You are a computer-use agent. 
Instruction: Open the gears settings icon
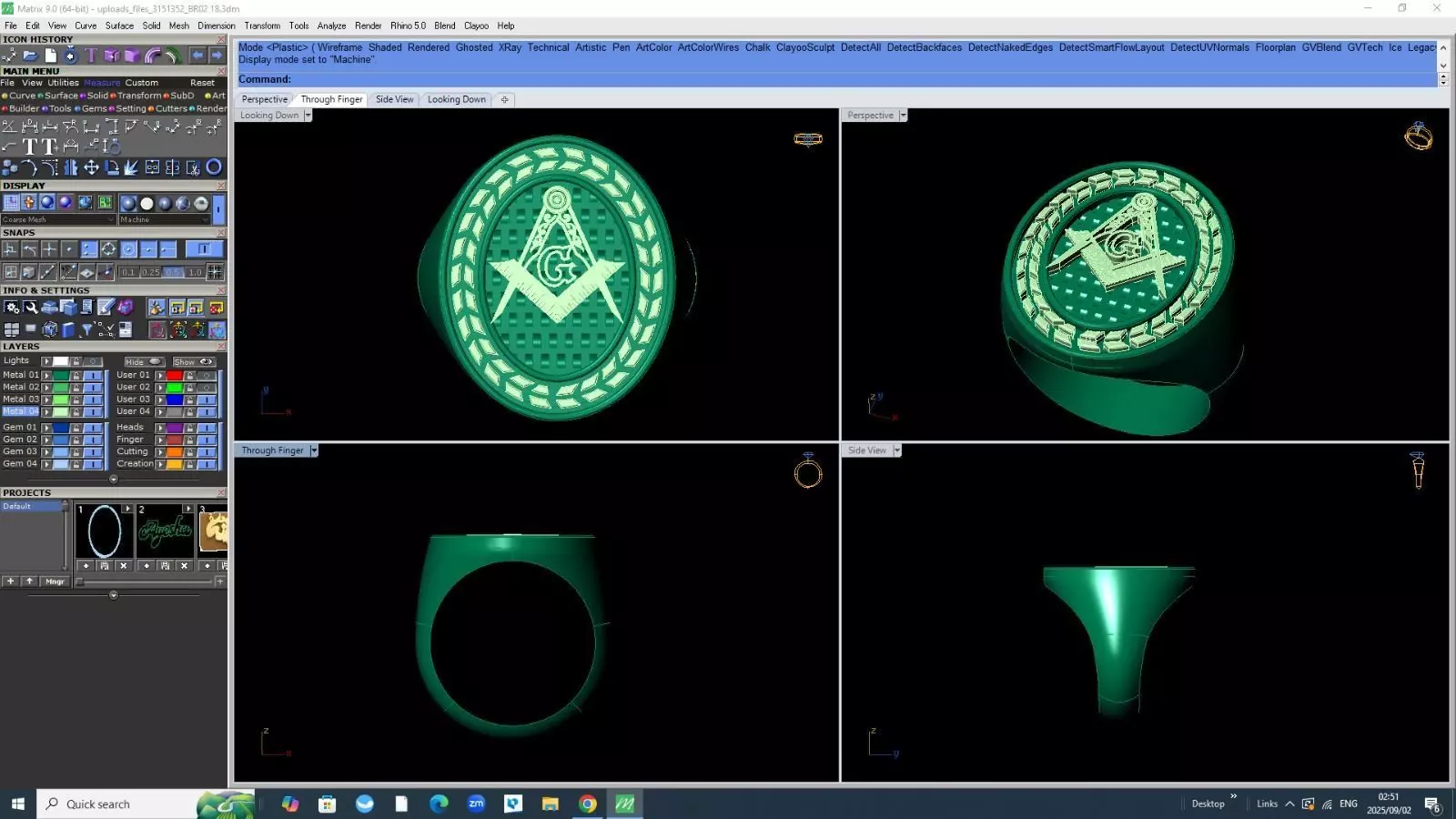click(12, 308)
